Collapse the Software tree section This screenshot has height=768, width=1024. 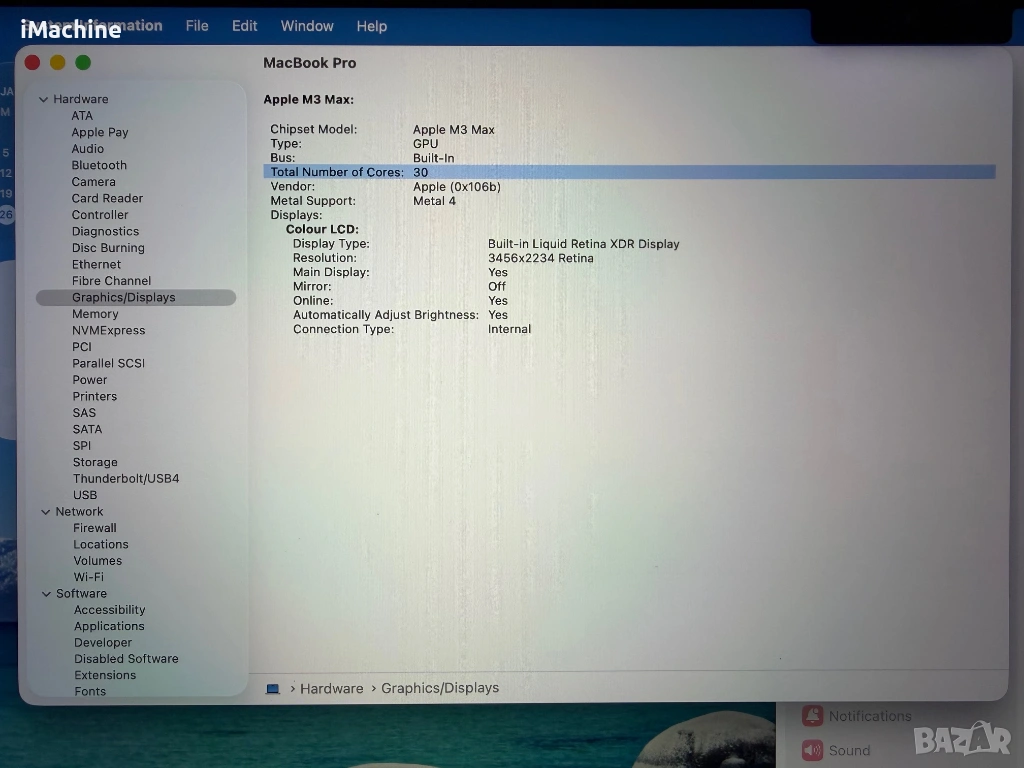point(46,593)
